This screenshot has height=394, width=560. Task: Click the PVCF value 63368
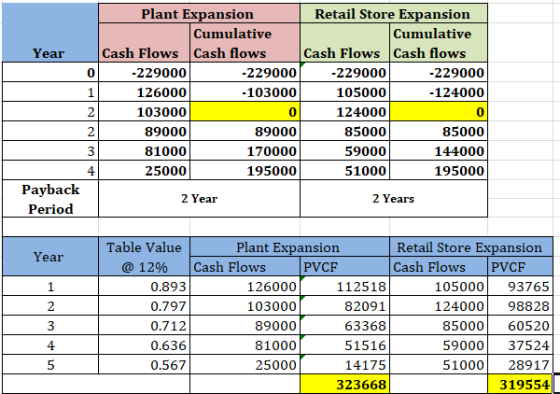[345, 325]
